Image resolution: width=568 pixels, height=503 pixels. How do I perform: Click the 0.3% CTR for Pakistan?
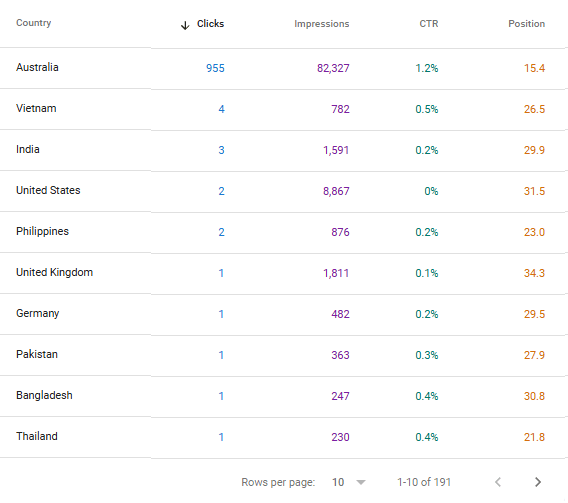427,355
